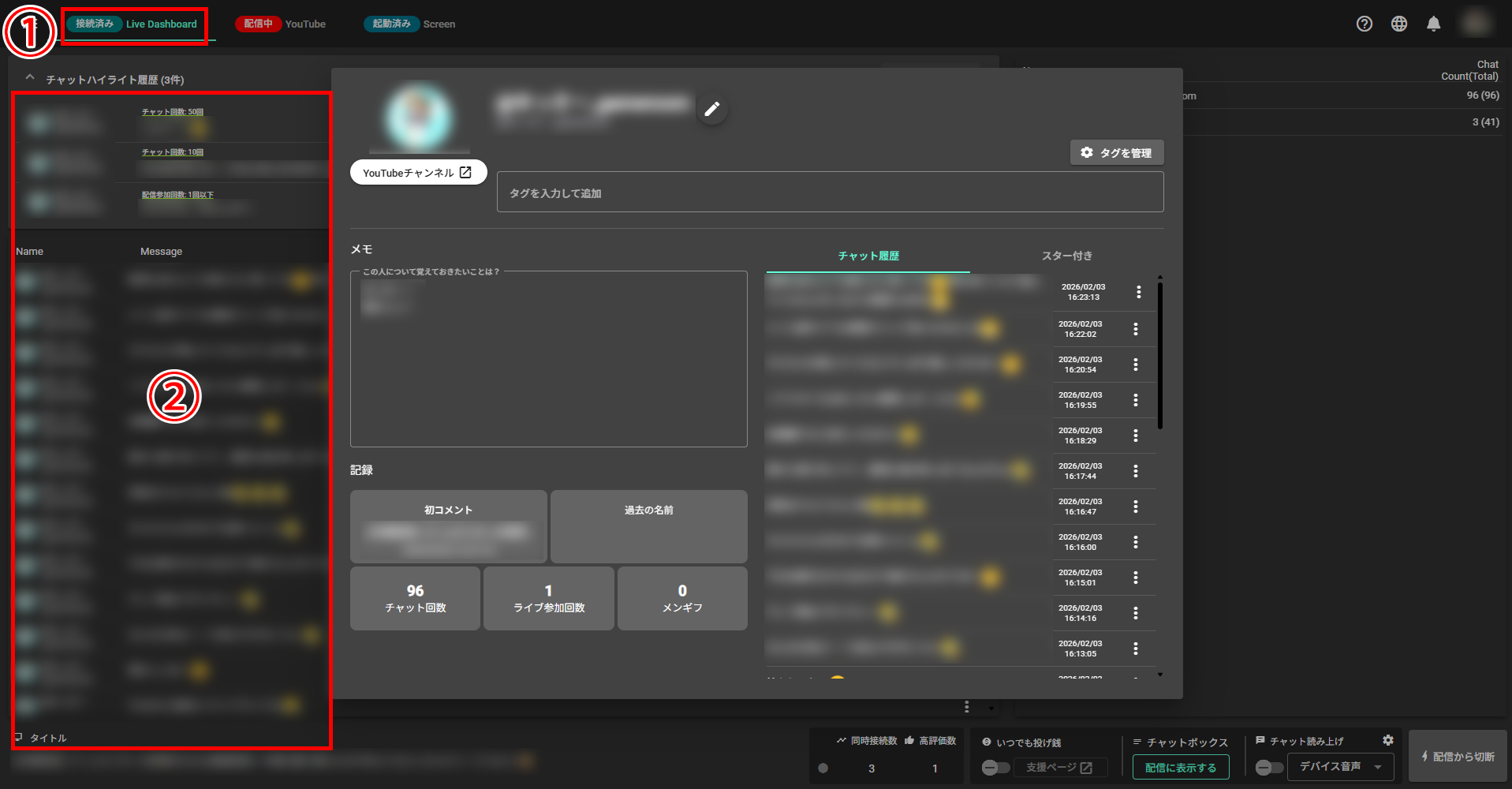Select the スター付き tab
Screen dimensions: 1512x789
click(1067, 256)
